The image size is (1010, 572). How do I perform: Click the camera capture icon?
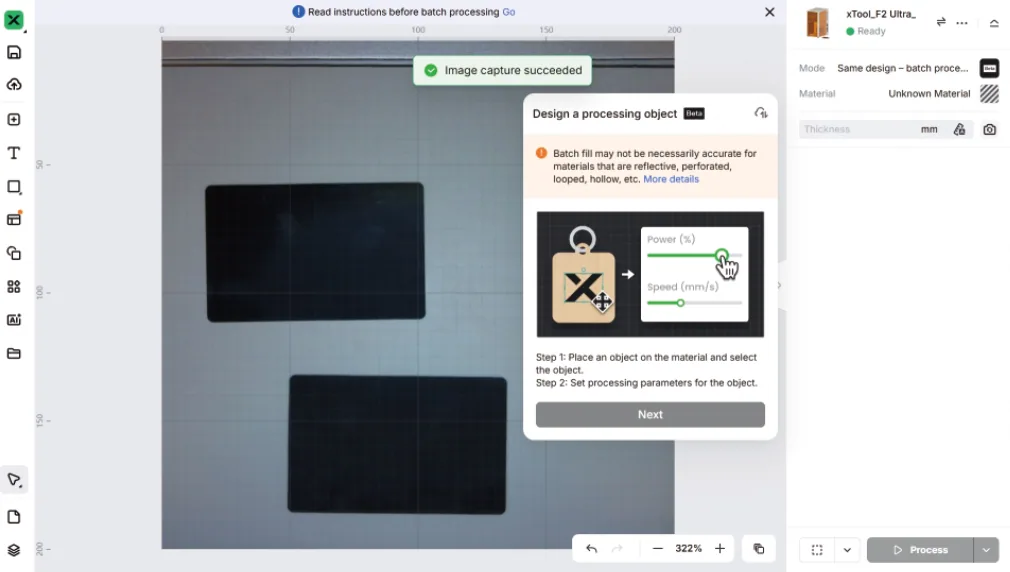(x=989, y=129)
